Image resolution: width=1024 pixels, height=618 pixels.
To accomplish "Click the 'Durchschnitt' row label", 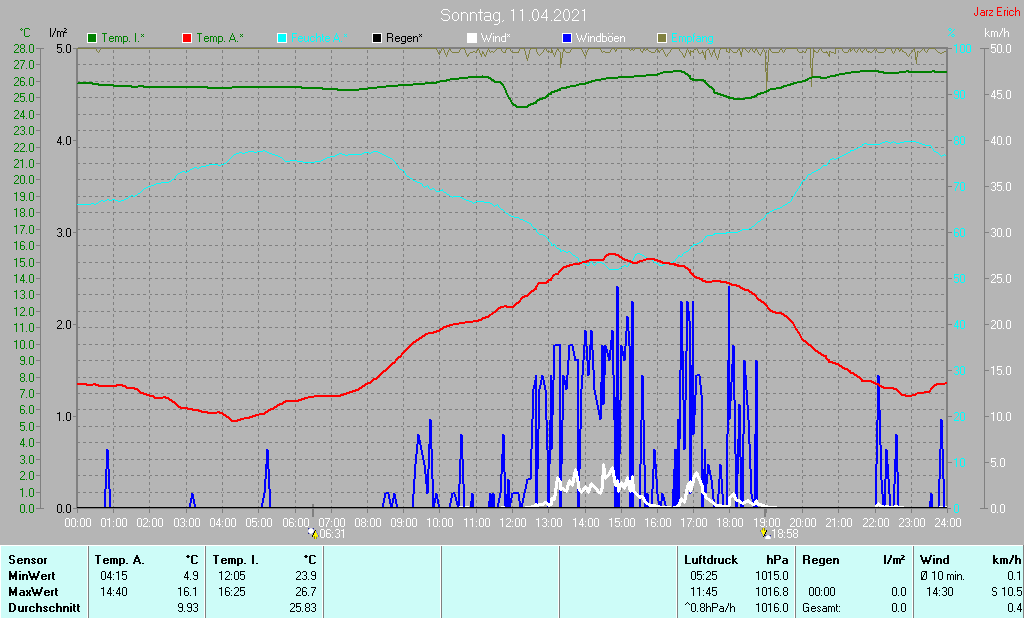I will tap(44, 608).
